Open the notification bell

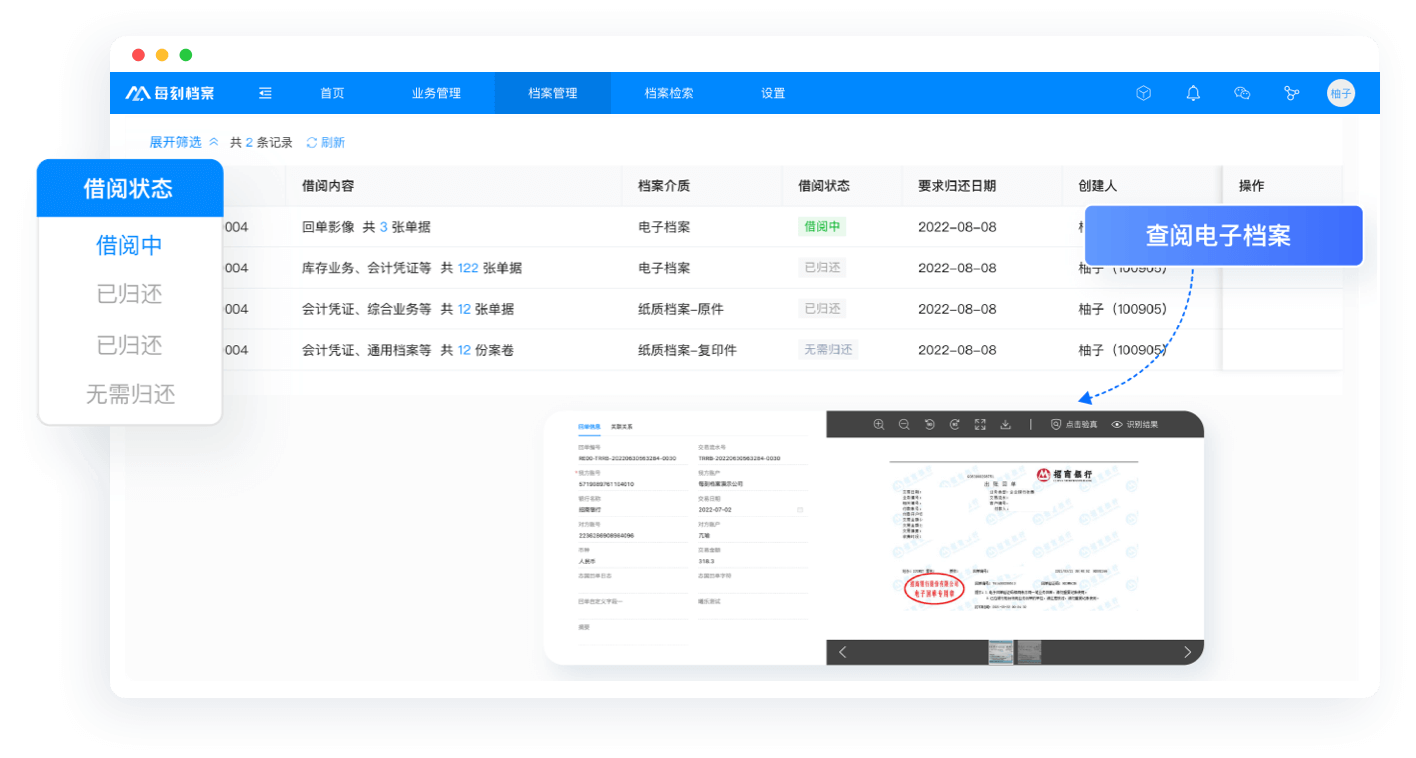1193,93
